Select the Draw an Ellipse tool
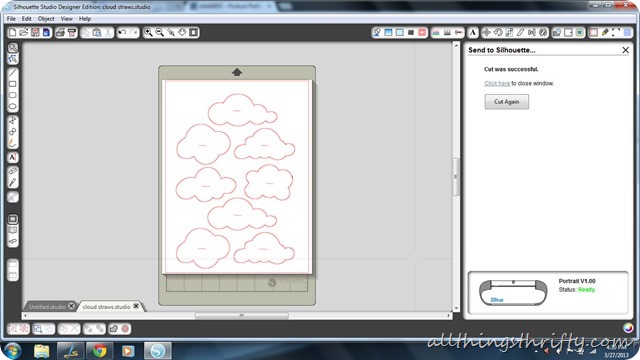Screen dimensions: 640x360 pyautogui.click(x=13, y=107)
